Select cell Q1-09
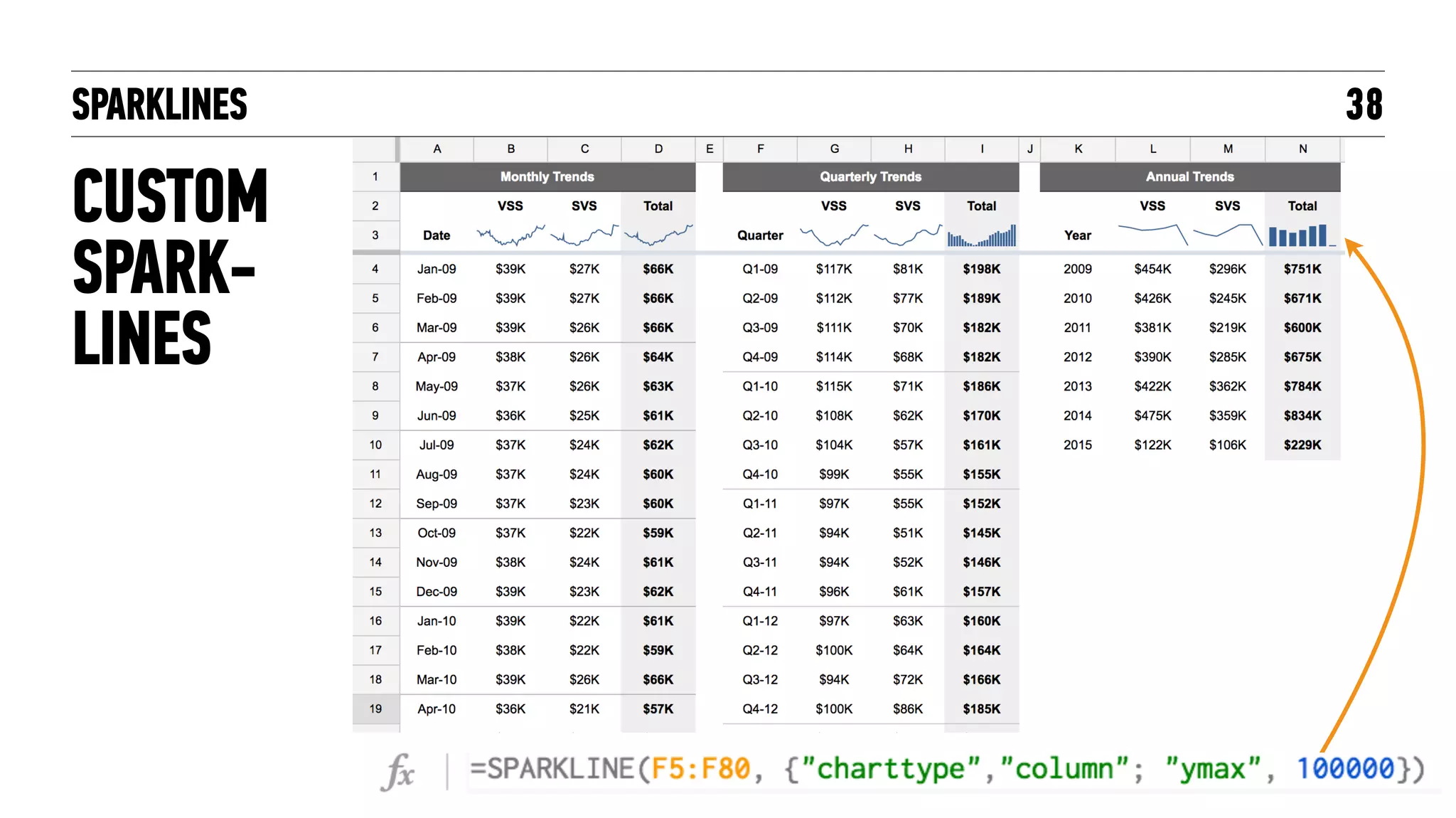Image resolution: width=1456 pixels, height=818 pixels. pyautogui.click(x=760, y=269)
